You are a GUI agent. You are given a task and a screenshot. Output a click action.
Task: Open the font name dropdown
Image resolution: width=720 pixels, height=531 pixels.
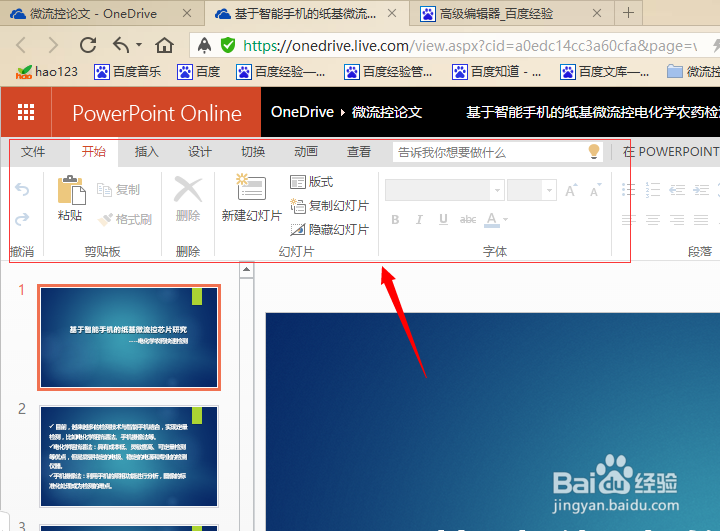[x=497, y=190]
